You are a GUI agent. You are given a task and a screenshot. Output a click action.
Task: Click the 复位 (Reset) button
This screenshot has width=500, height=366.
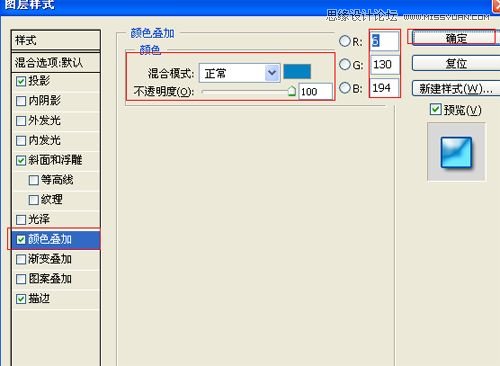point(456,63)
